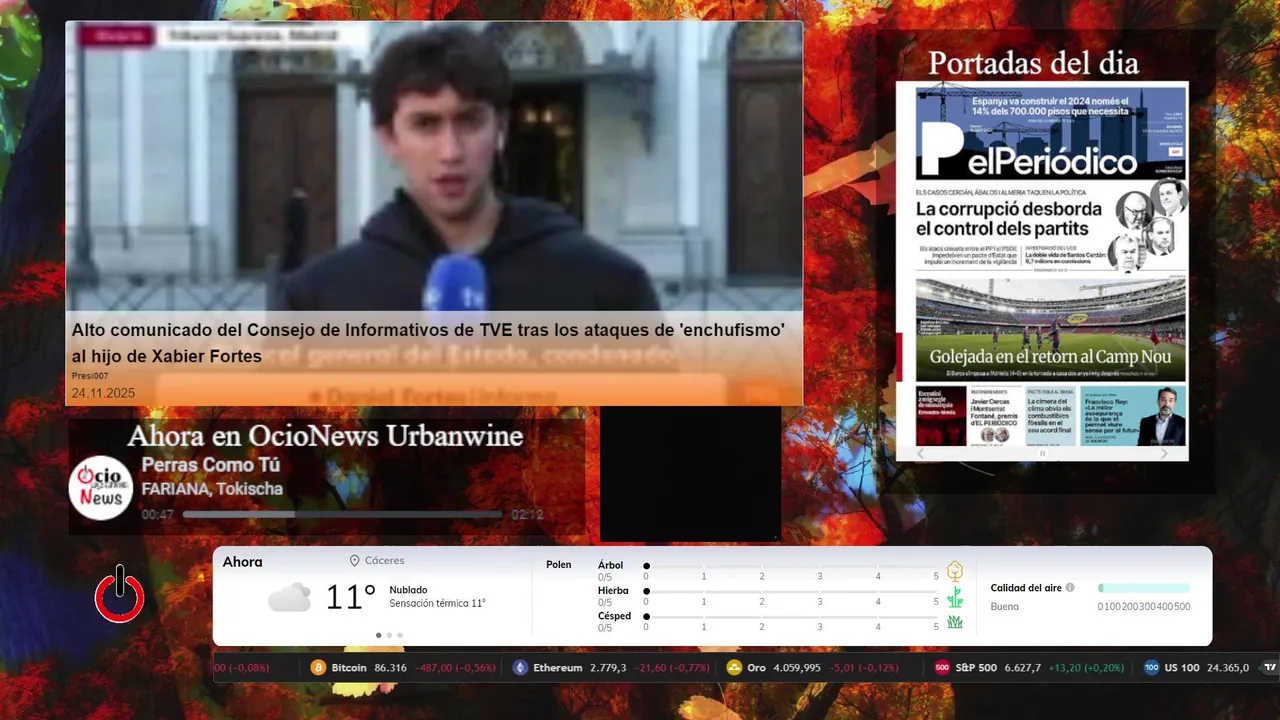Screen dimensions: 1280x720
Task: Click the cloudy weather icon
Action: [x=289, y=598]
